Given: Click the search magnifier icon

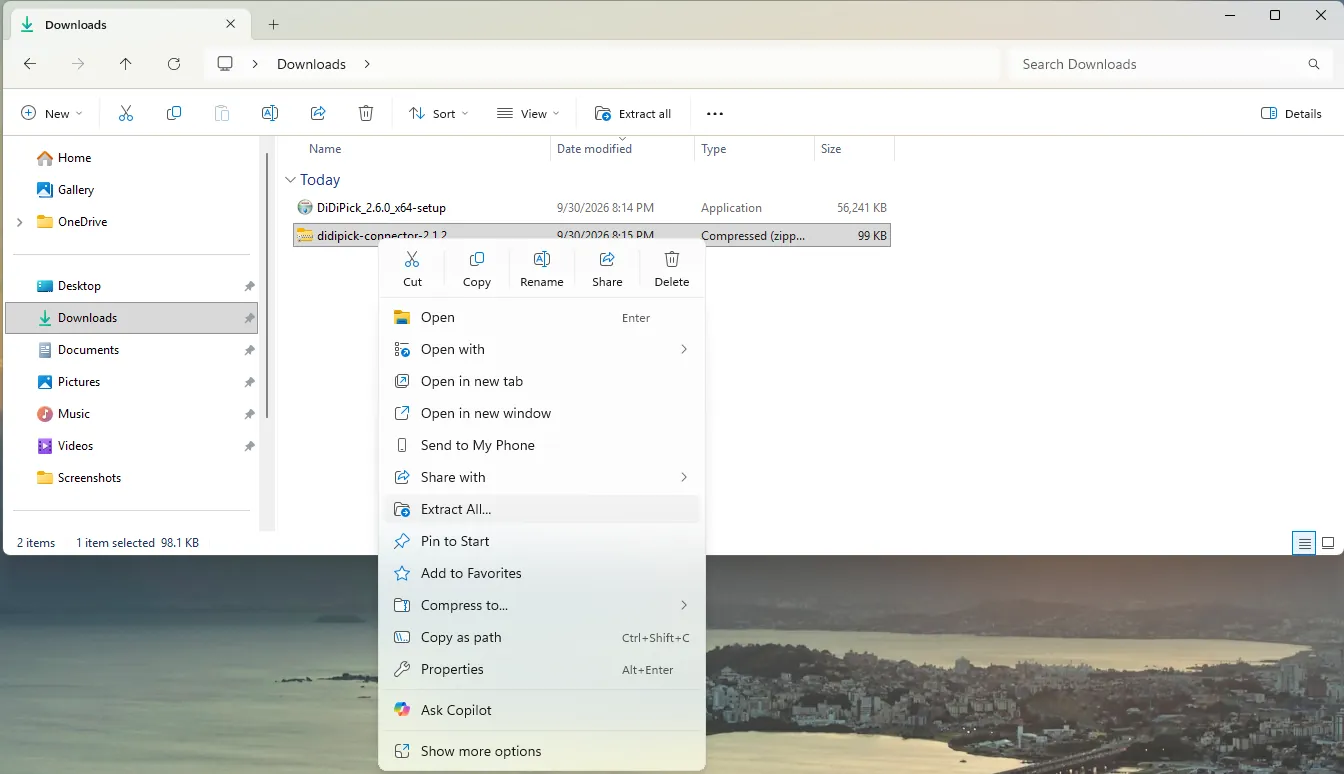Looking at the screenshot, I should 1314,64.
